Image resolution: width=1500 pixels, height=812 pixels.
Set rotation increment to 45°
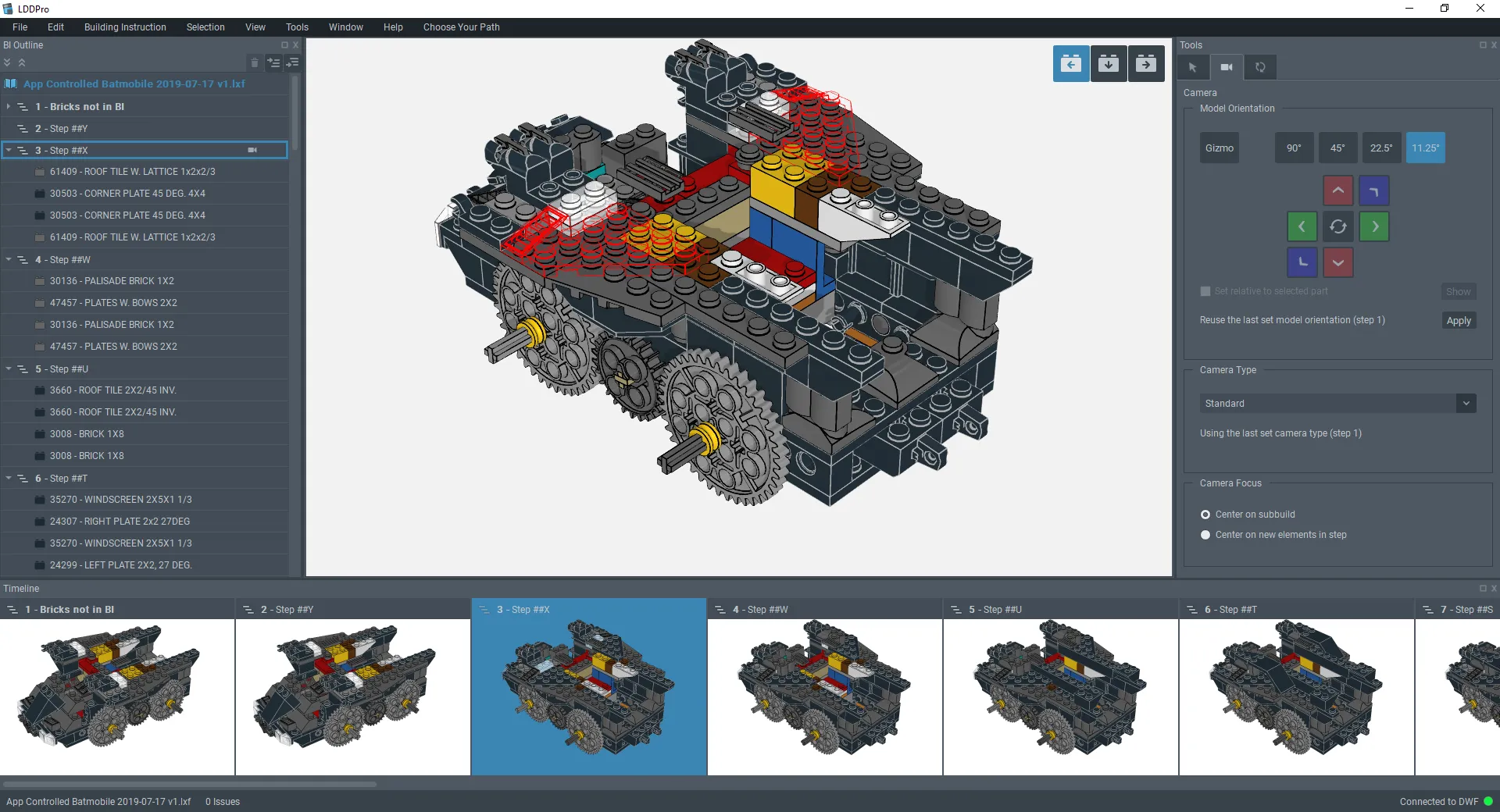point(1338,148)
